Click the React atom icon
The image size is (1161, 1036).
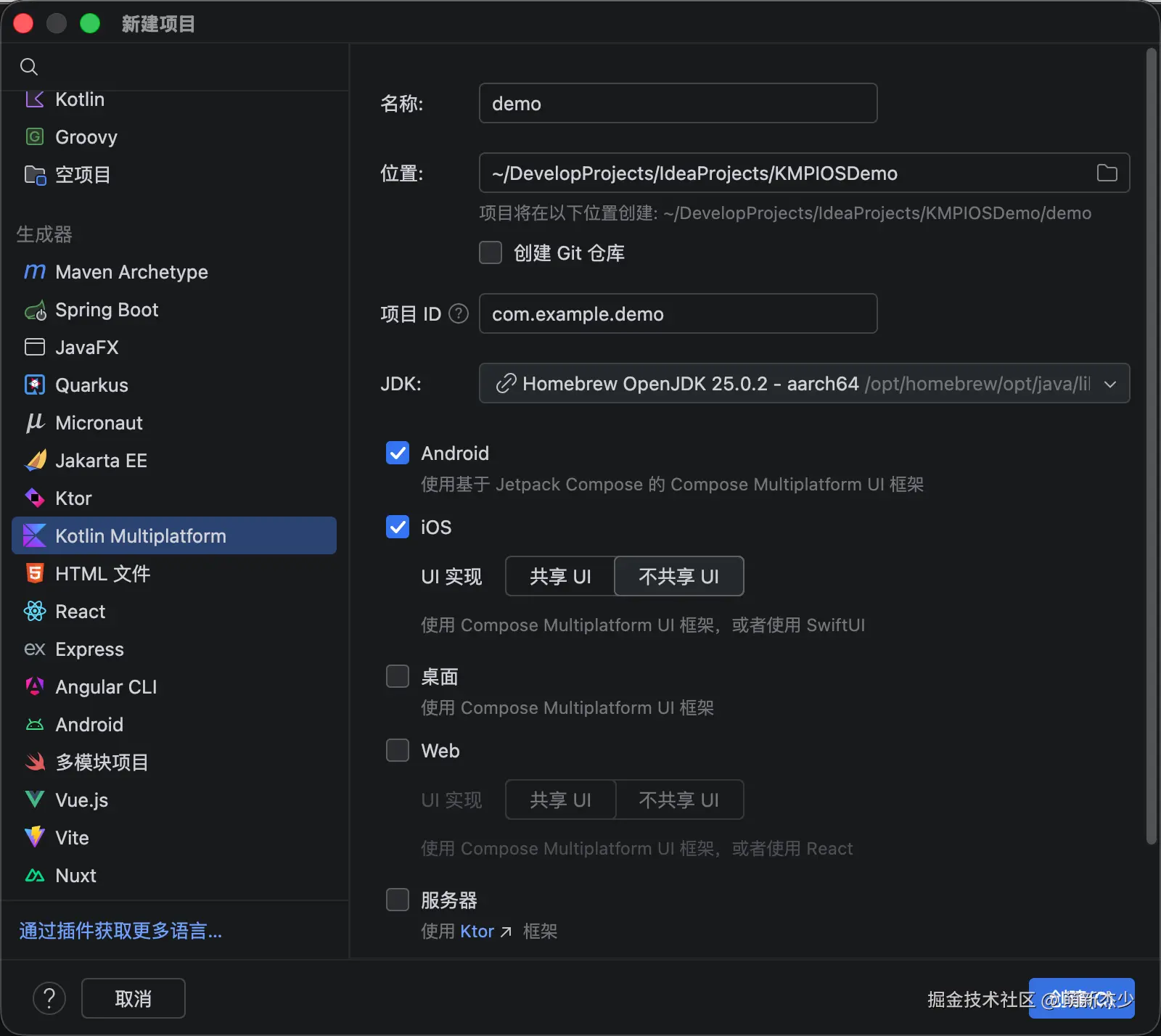[35, 612]
